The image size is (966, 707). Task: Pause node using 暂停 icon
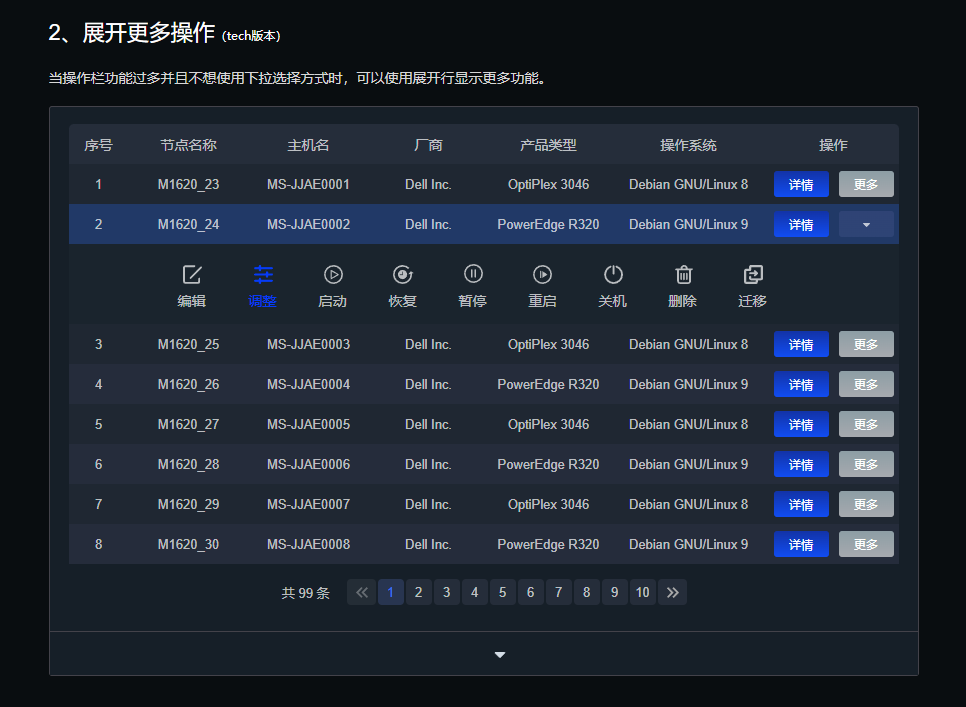pyautogui.click(x=473, y=275)
